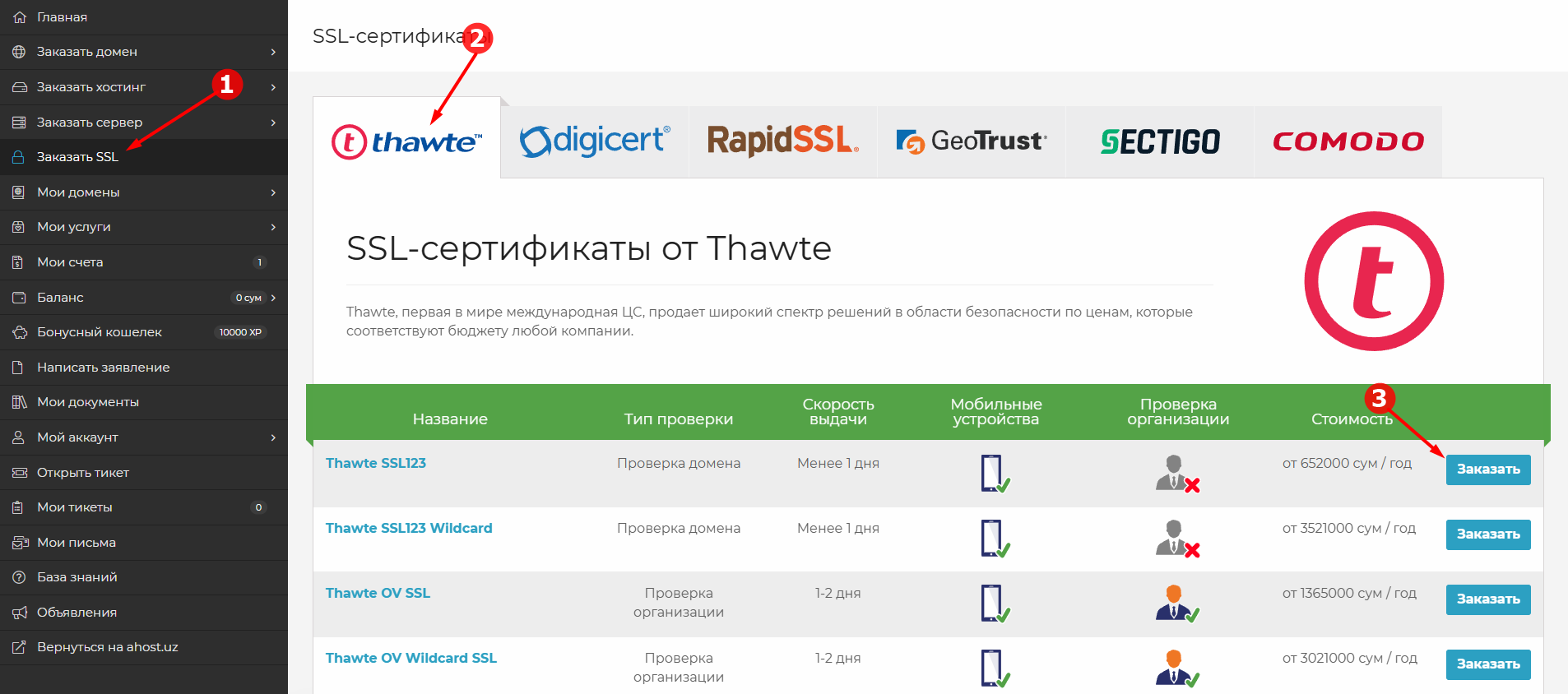Expand the Заказать домен submenu arrow
Screen dimensions: 1568x694
click(273, 52)
